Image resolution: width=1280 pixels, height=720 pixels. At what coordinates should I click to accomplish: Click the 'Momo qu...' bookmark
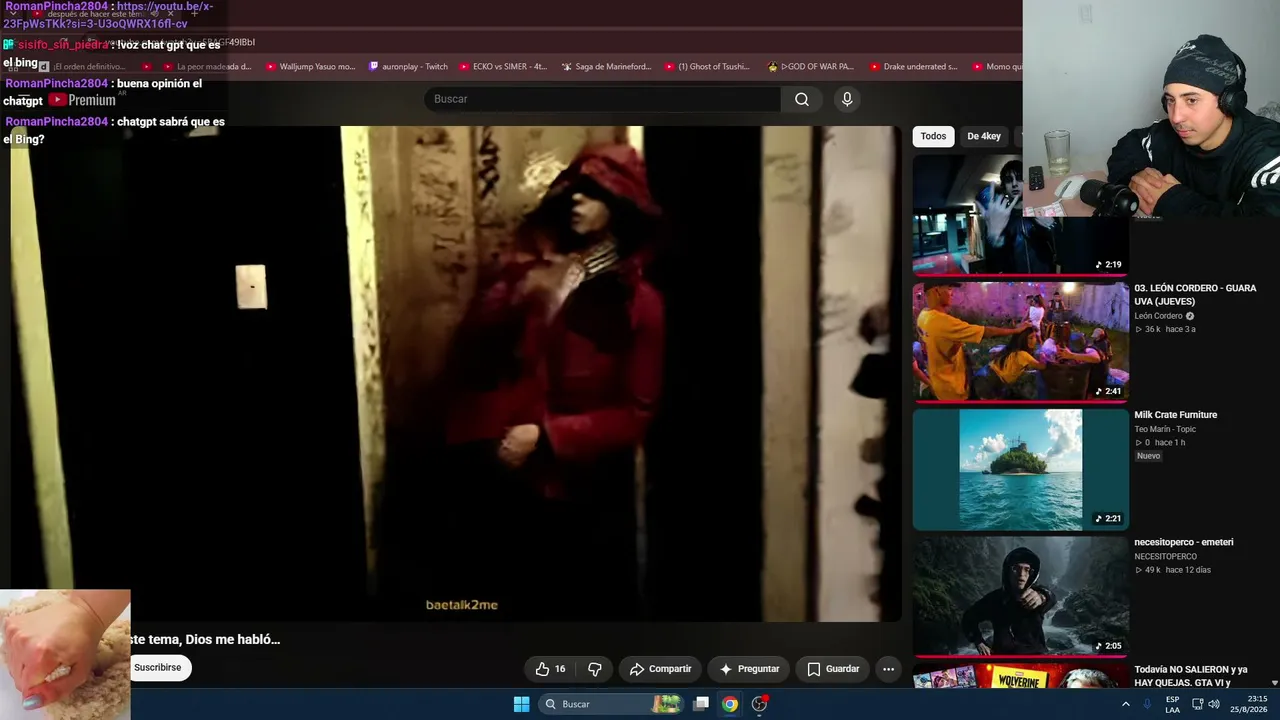996,67
